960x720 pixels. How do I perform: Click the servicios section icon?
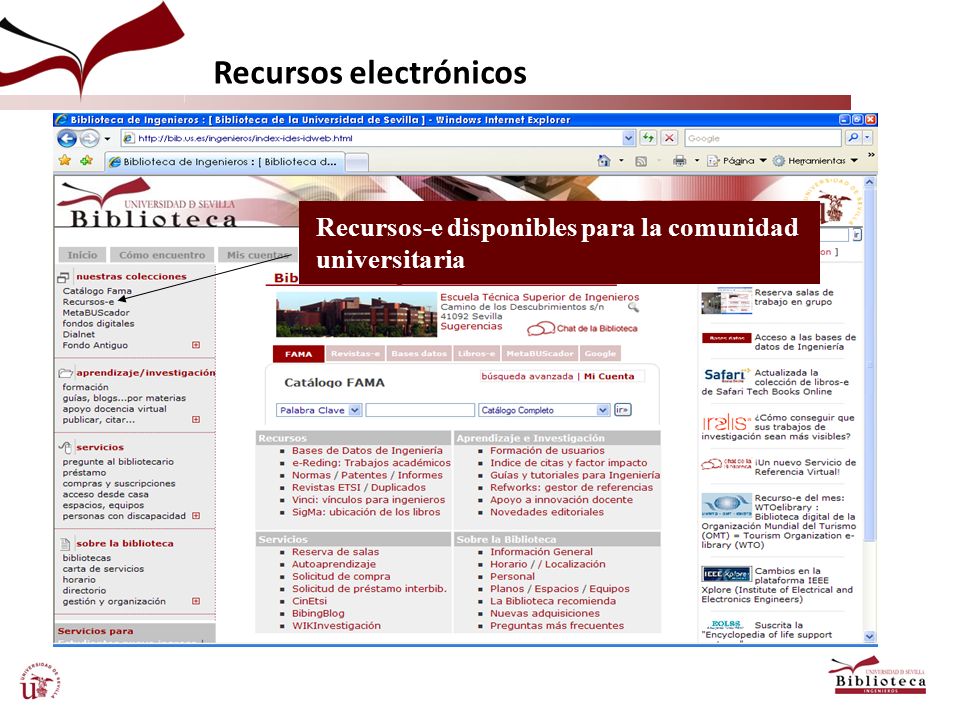click(65, 448)
